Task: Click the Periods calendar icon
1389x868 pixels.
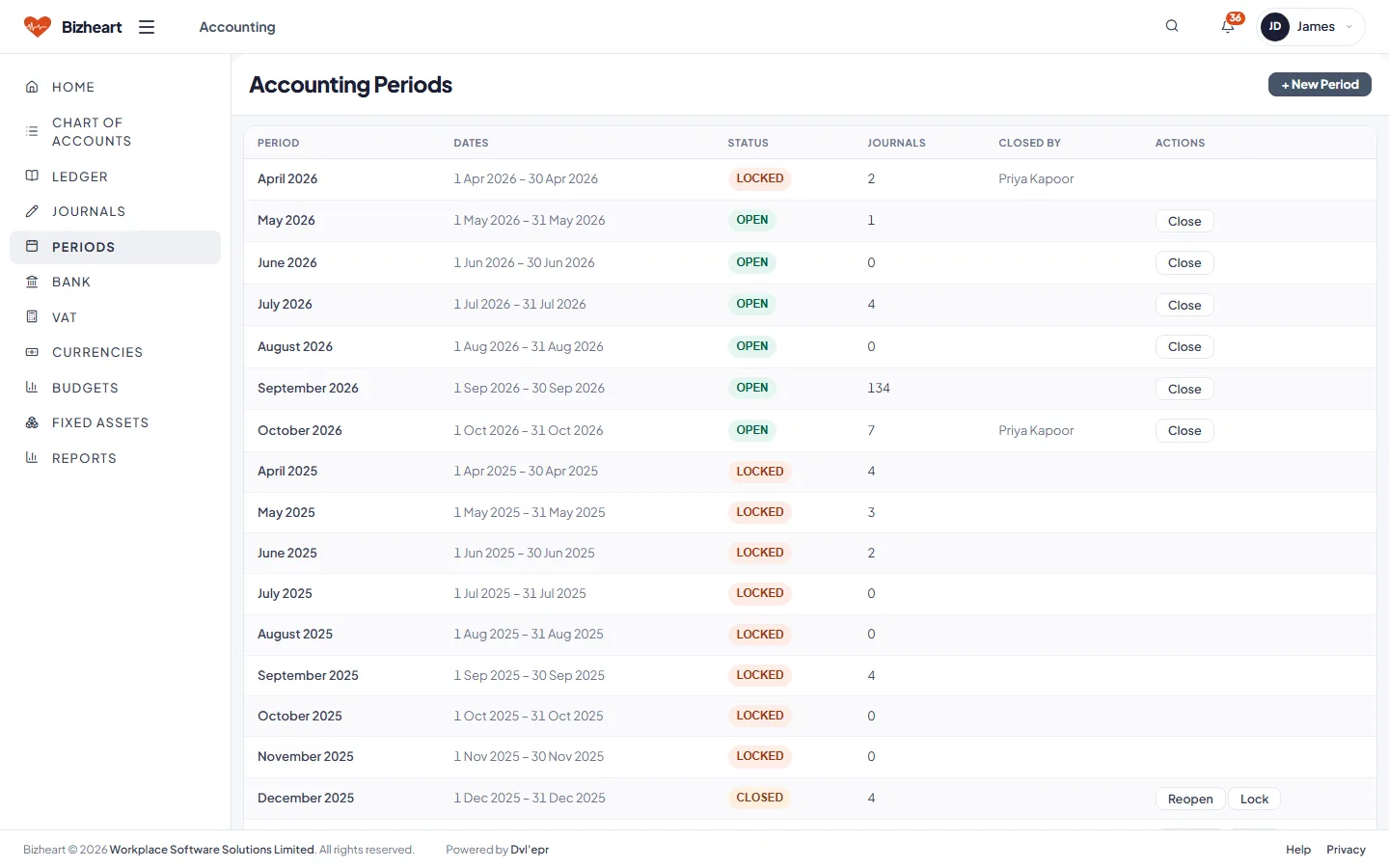Action: coord(32,247)
